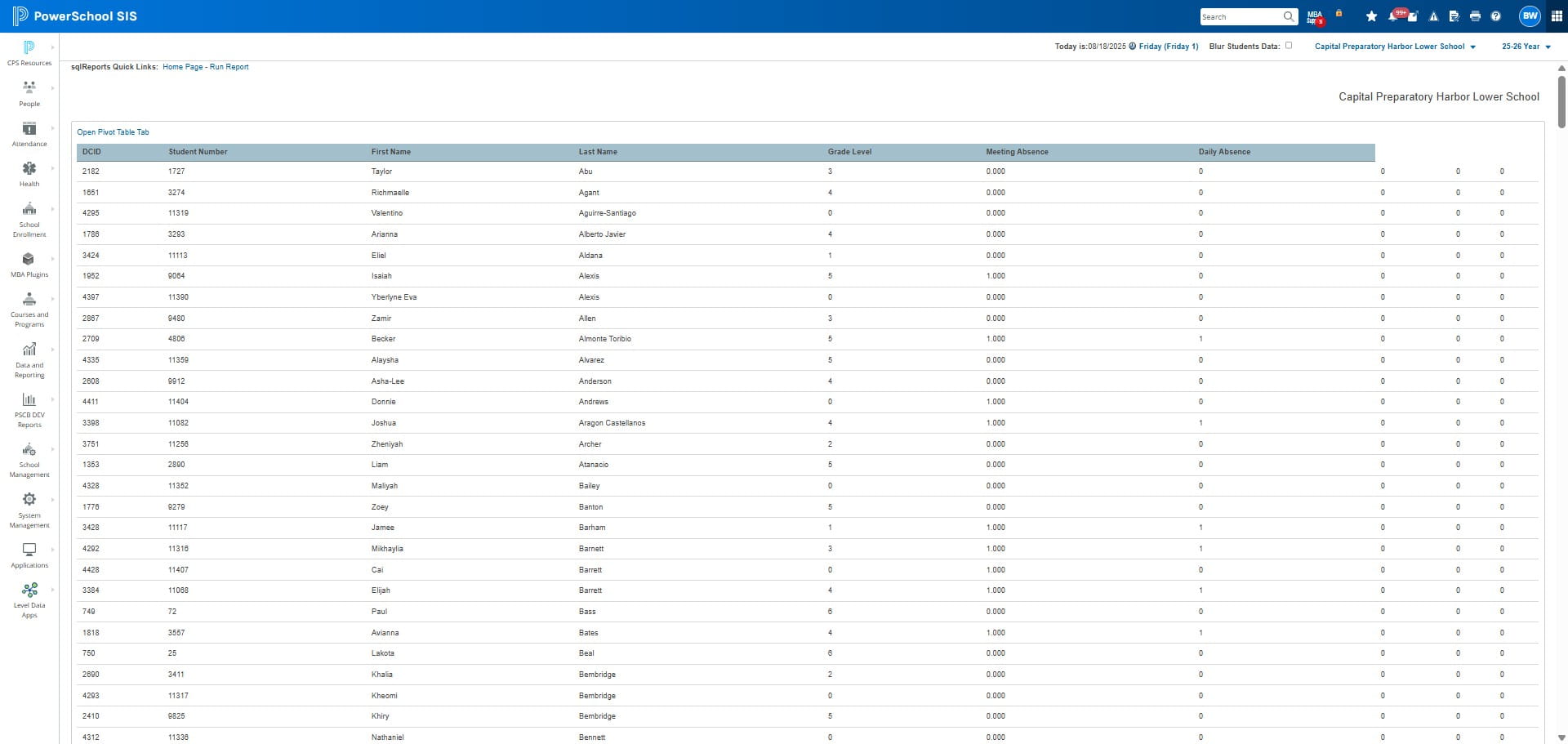Viewport: 1568px width, 744px height.
Task: Click the search magnifier icon
Action: click(1288, 16)
